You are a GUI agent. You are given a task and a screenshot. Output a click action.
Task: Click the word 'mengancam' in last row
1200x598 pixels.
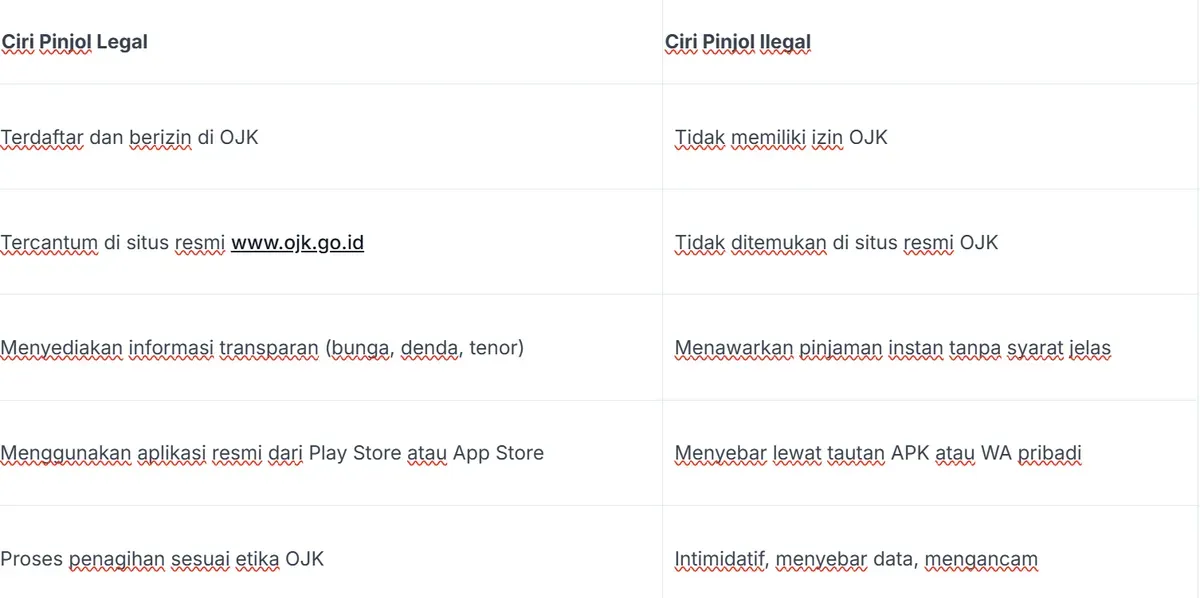(x=982, y=559)
